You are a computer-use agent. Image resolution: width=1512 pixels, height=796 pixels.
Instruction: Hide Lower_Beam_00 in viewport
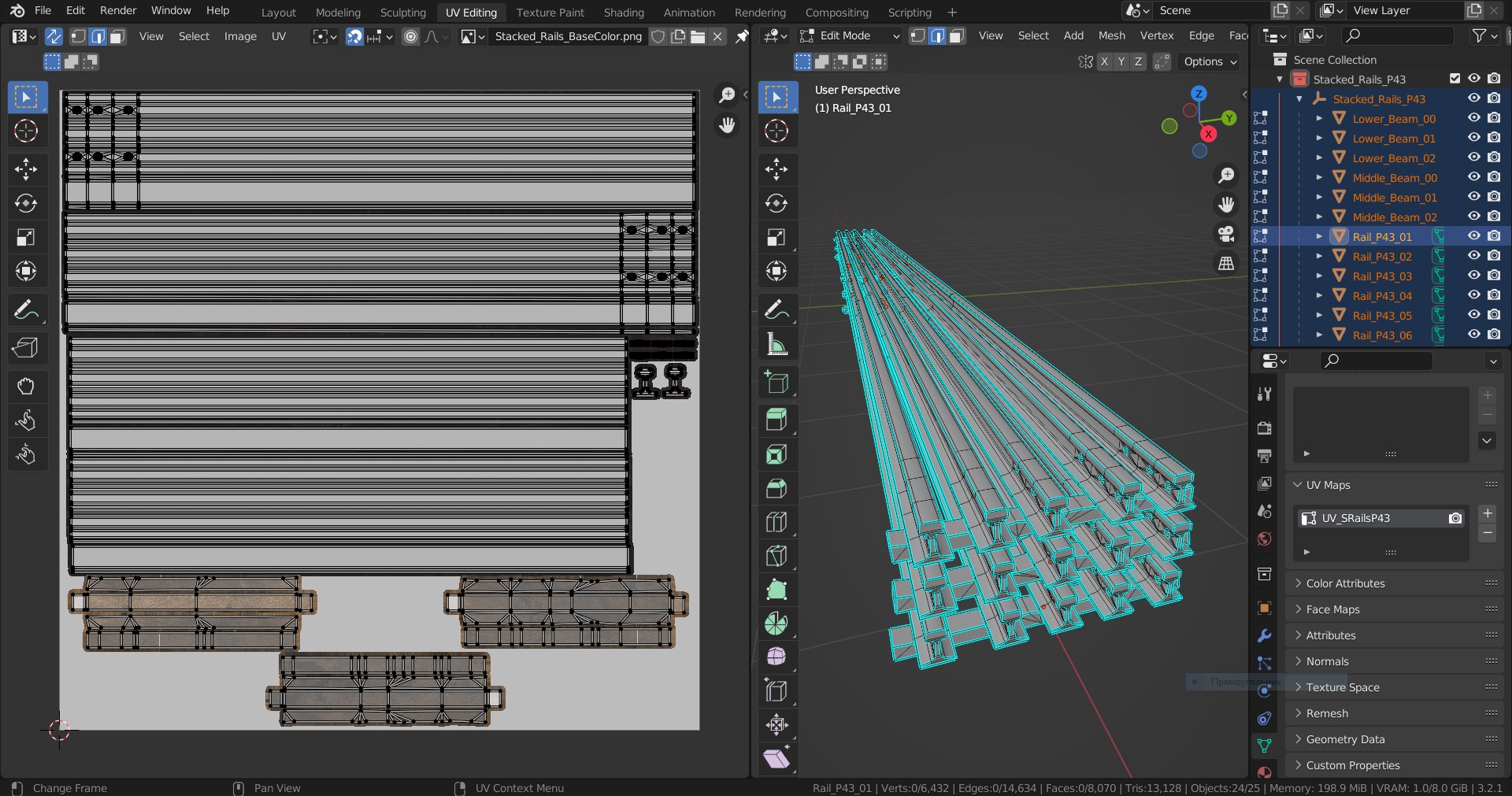coord(1474,118)
